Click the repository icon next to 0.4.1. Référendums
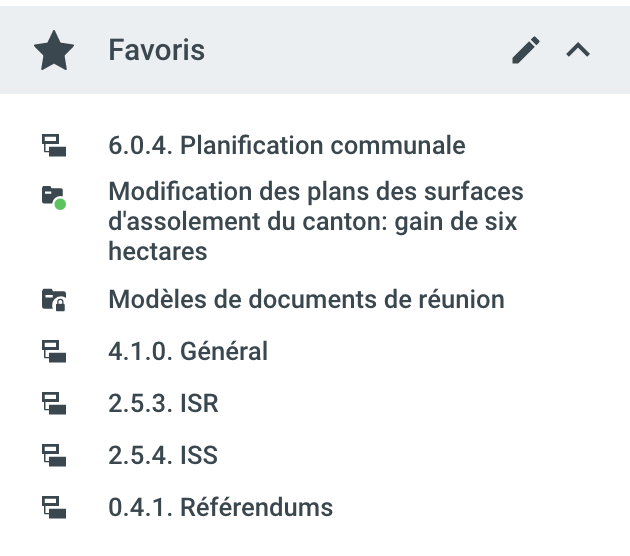 point(54,508)
